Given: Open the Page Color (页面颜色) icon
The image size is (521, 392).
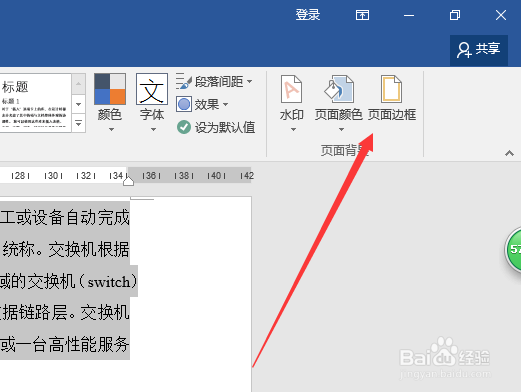Looking at the screenshot, I should pos(339,89).
